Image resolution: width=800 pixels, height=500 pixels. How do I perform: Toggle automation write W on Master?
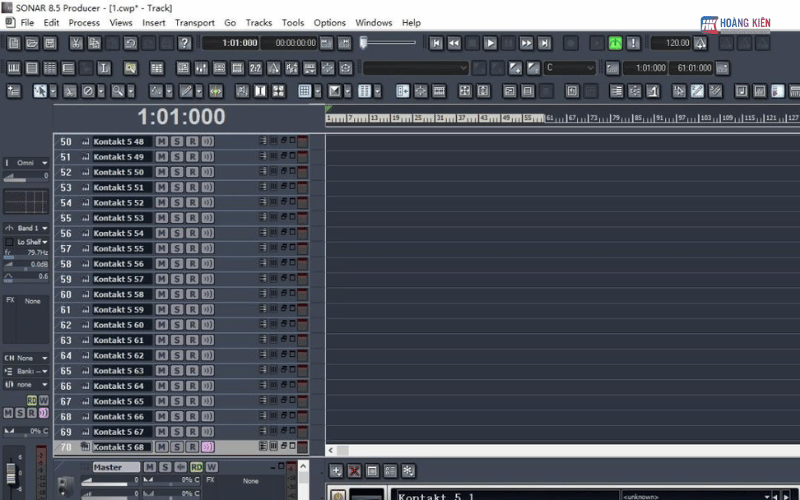coord(212,467)
